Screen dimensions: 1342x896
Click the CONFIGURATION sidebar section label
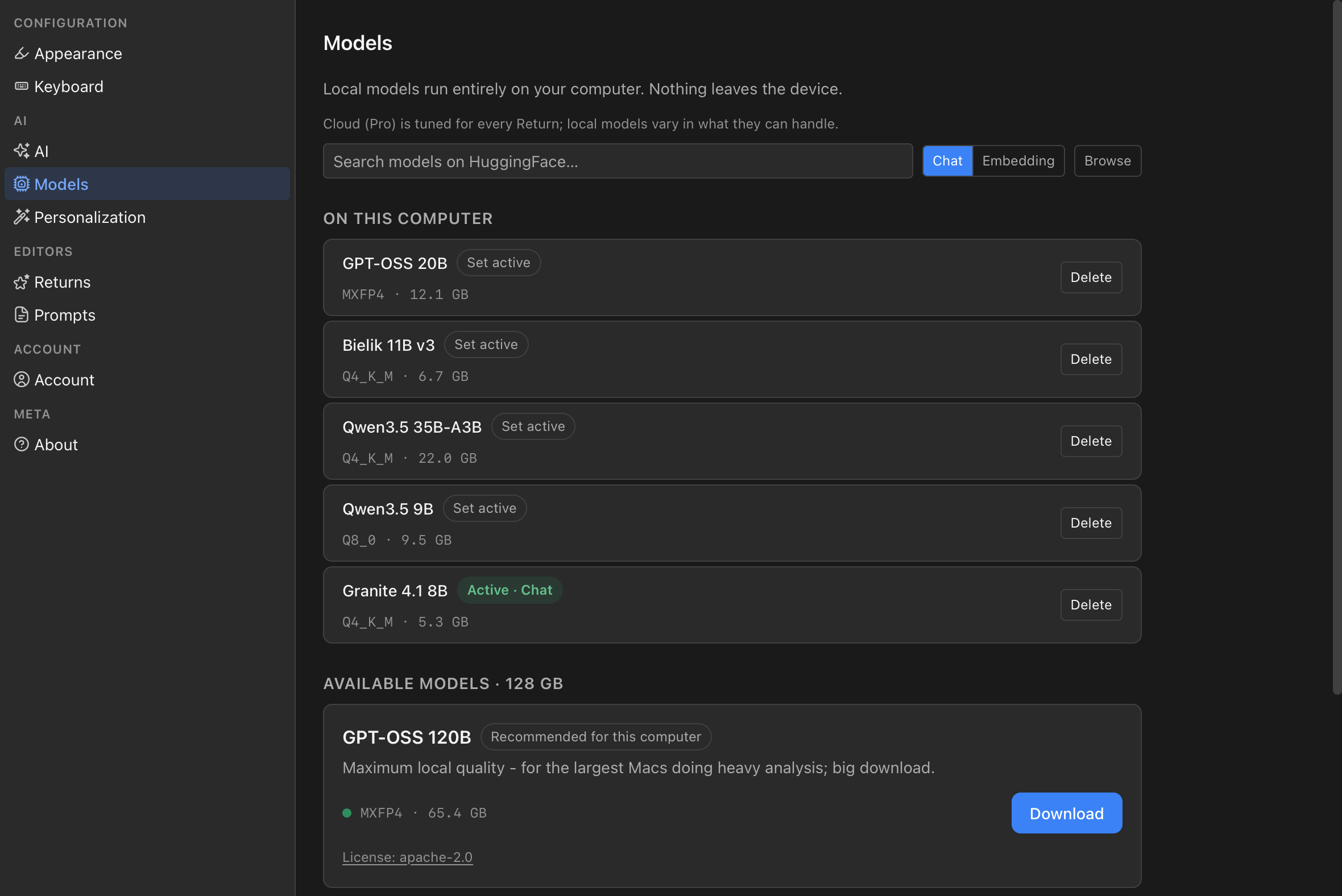[71, 23]
